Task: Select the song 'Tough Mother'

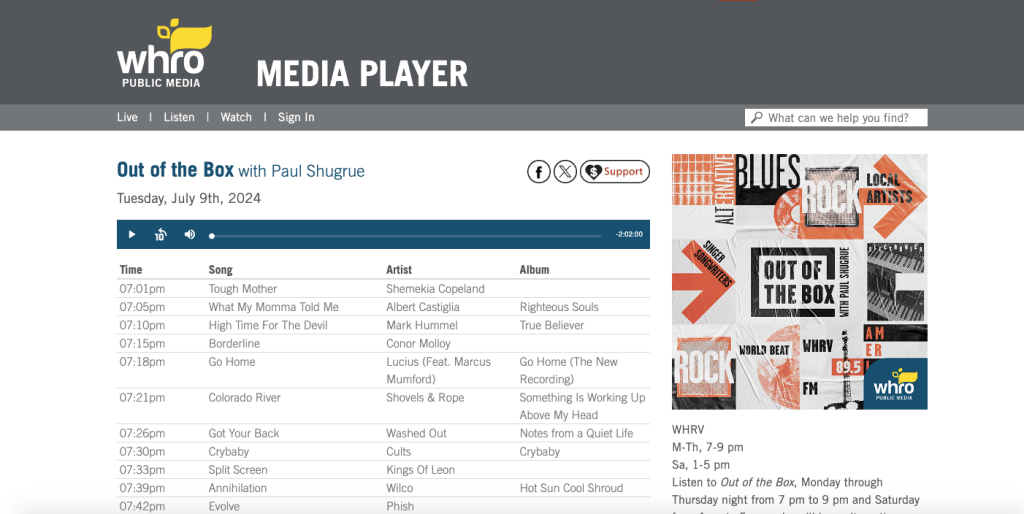Action: (x=243, y=289)
